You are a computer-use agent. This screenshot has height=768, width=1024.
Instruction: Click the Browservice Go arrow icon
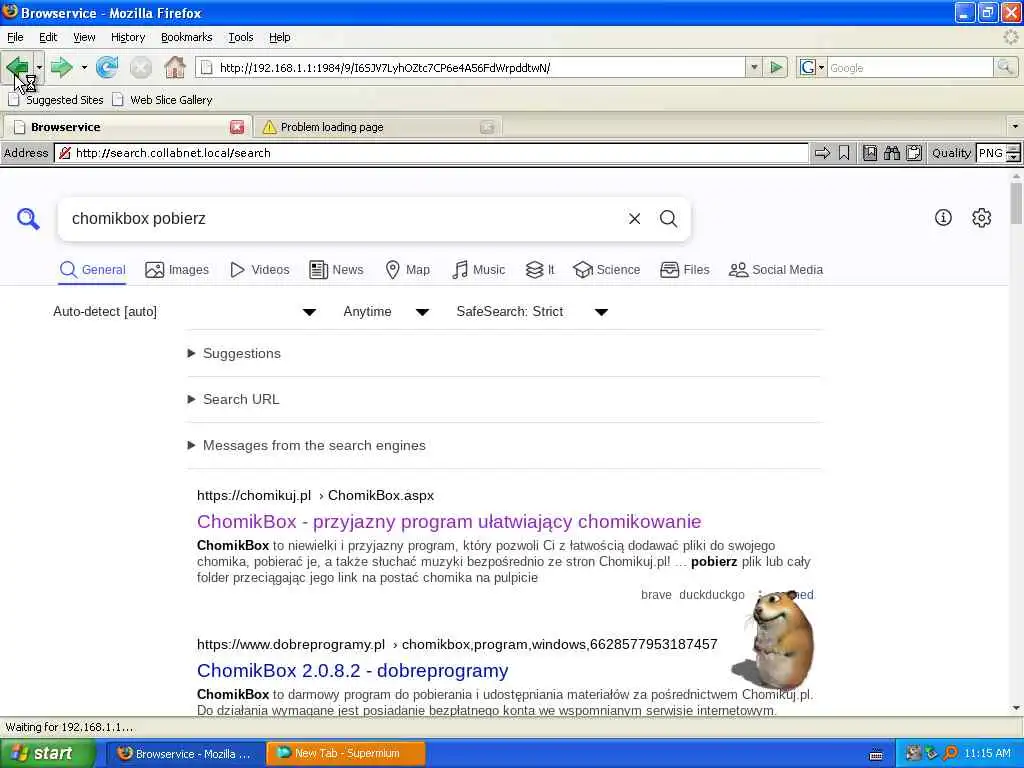click(822, 153)
